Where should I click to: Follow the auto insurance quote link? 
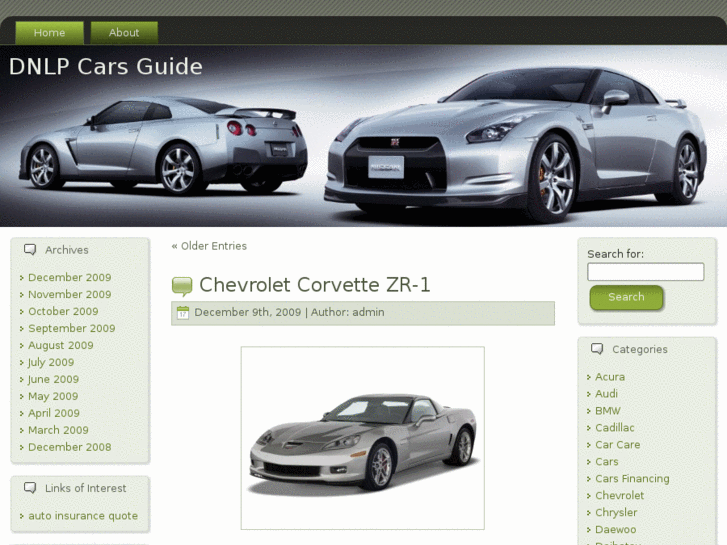click(x=83, y=516)
